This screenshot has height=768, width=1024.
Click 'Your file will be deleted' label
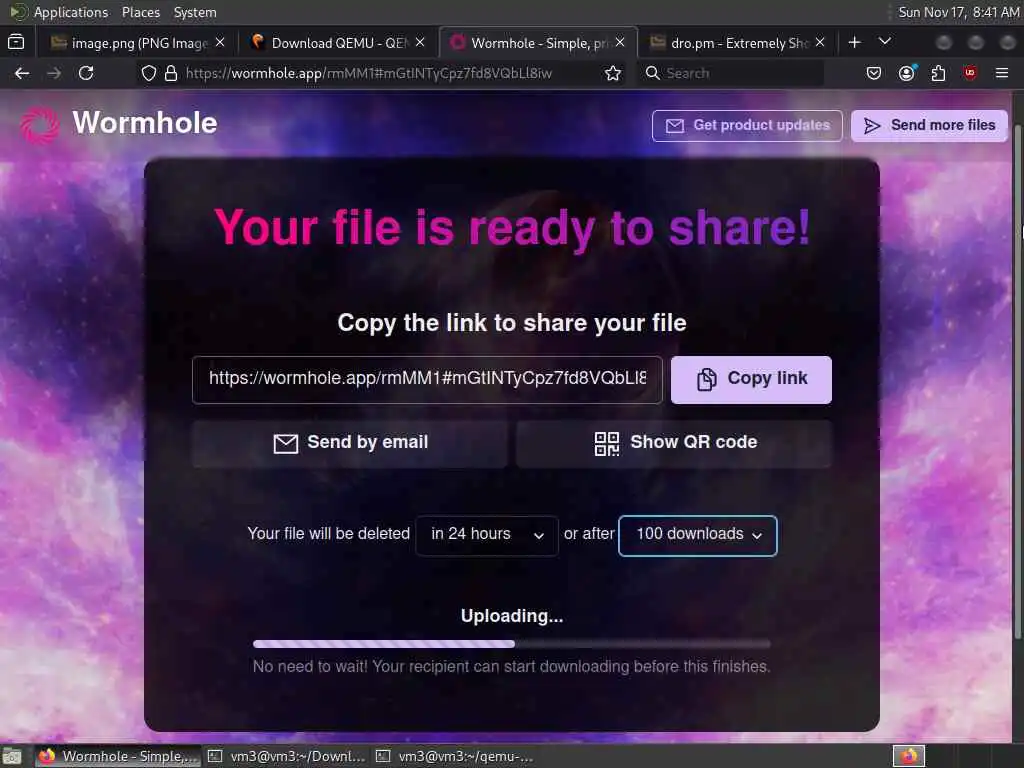pyautogui.click(x=328, y=534)
